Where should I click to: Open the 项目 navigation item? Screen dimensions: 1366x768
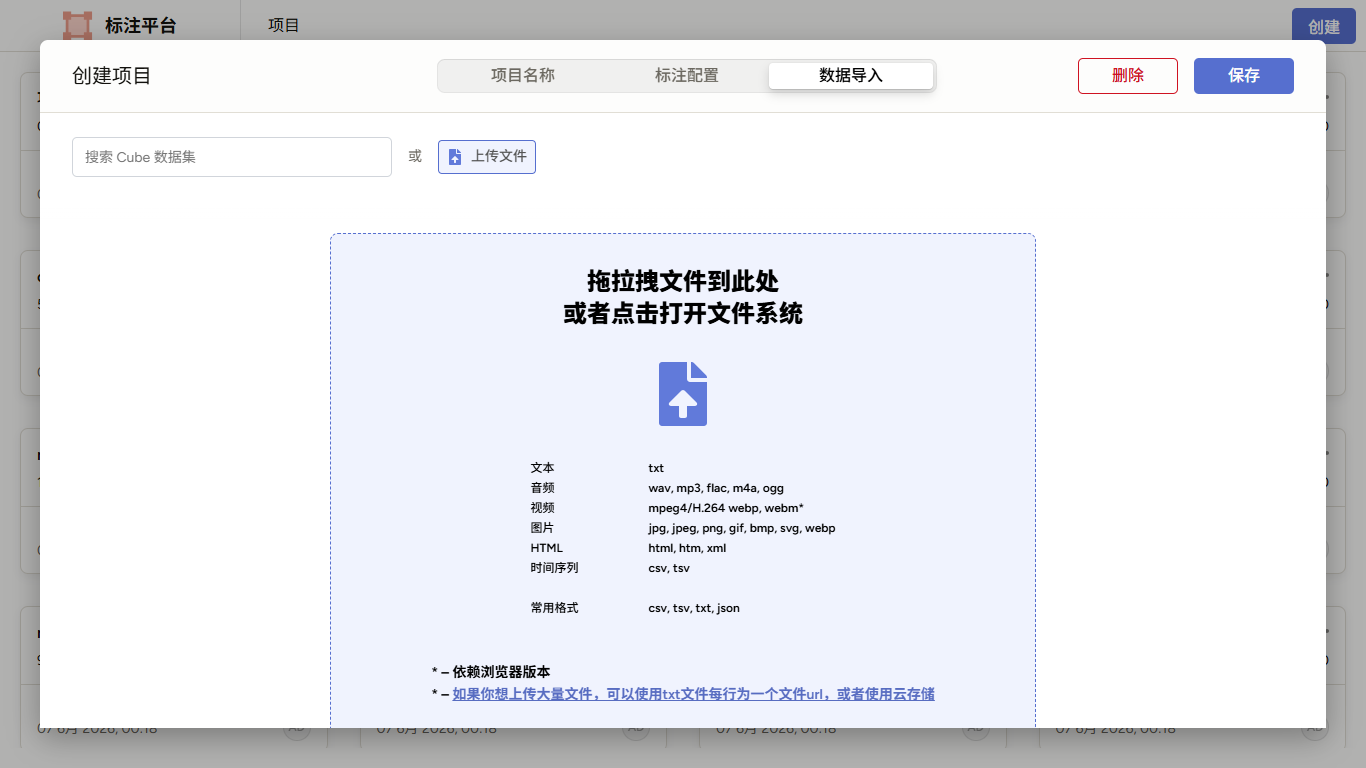coord(284,25)
